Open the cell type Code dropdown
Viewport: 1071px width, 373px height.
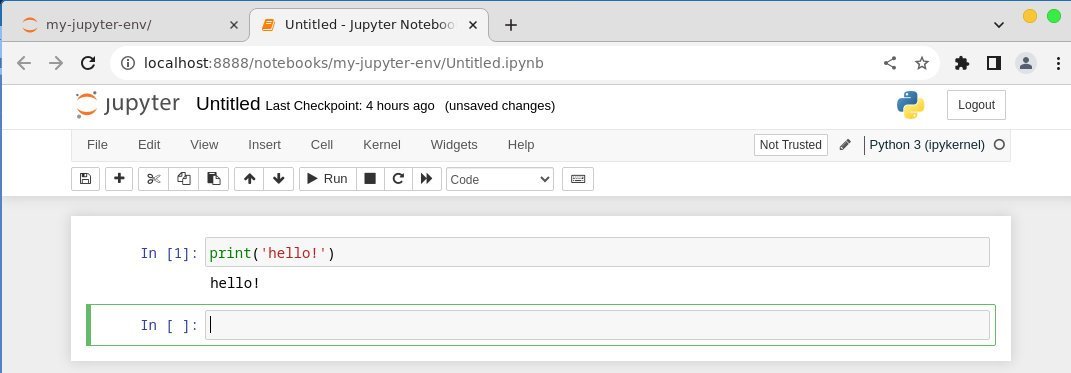click(500, 180)
